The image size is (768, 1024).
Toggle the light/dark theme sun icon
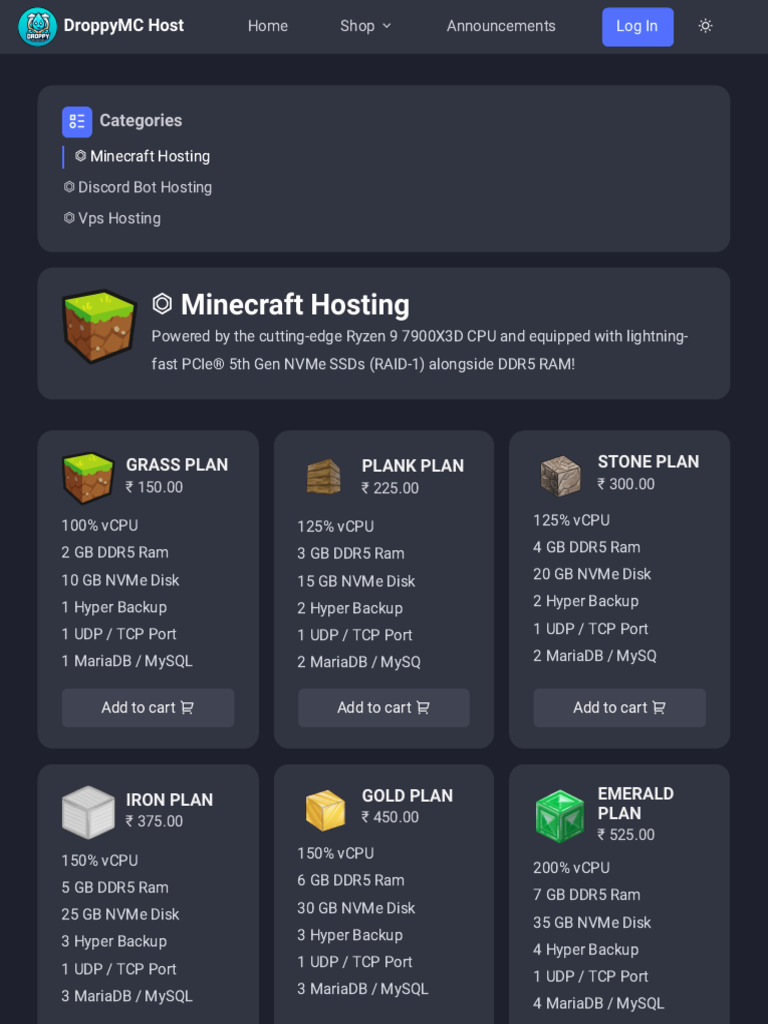705,26
